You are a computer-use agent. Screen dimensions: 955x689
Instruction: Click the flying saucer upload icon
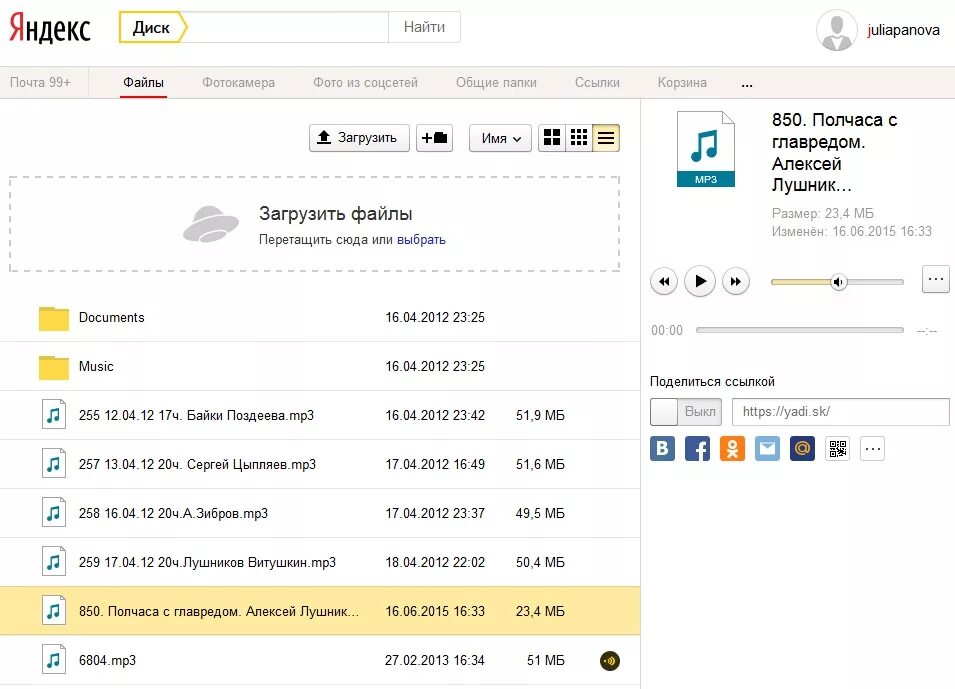[211, 224]
